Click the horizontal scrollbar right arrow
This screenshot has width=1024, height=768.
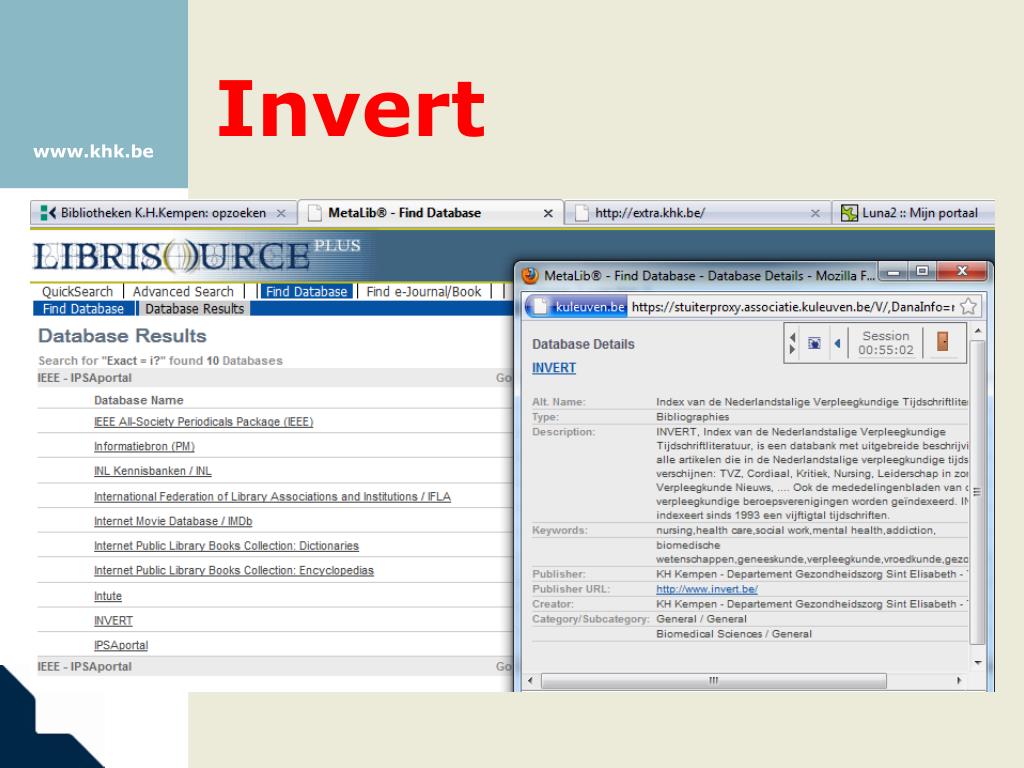[x=959, y=680]
